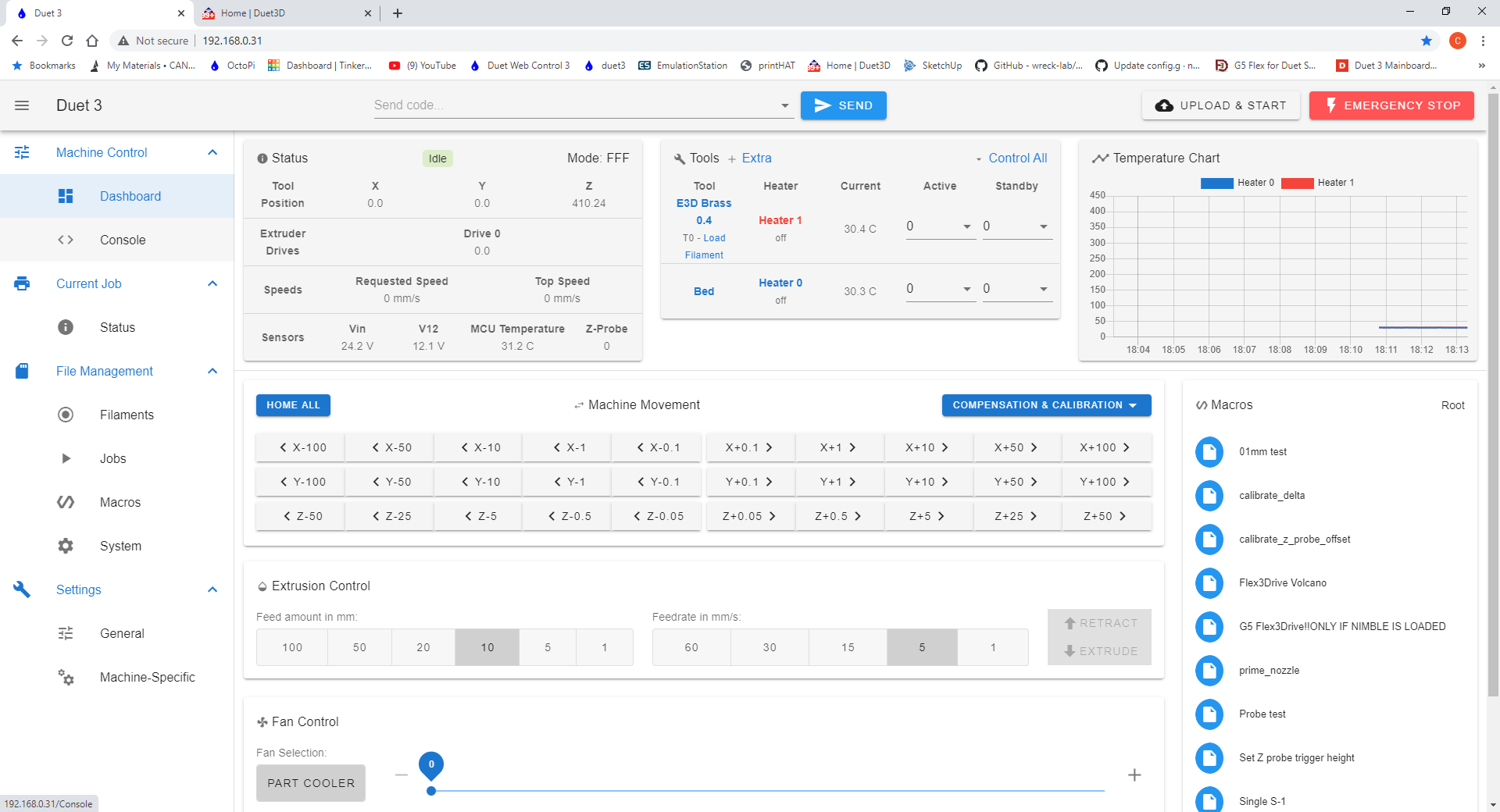Click the HOME ALL button
This screenshot has height=812, width=1500.
293,405
